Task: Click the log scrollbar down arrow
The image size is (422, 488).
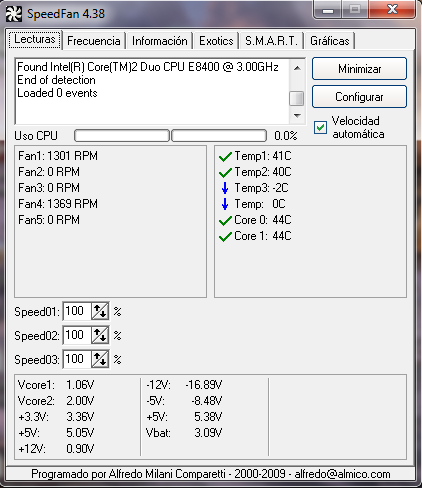Action: (297, 116)
